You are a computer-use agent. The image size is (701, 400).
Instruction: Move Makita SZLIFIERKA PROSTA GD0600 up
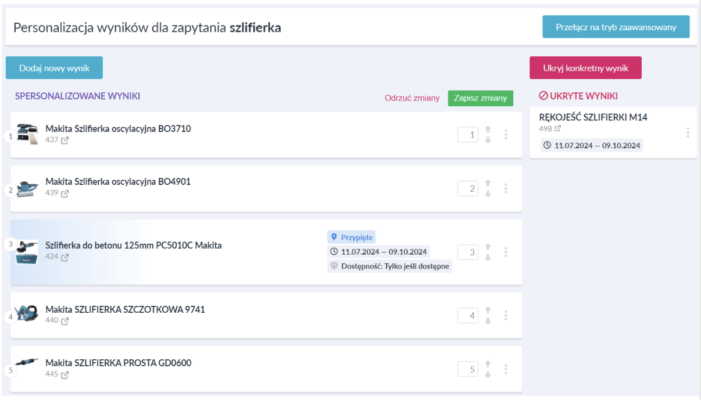pyautogui.click(x=488, y=364)
